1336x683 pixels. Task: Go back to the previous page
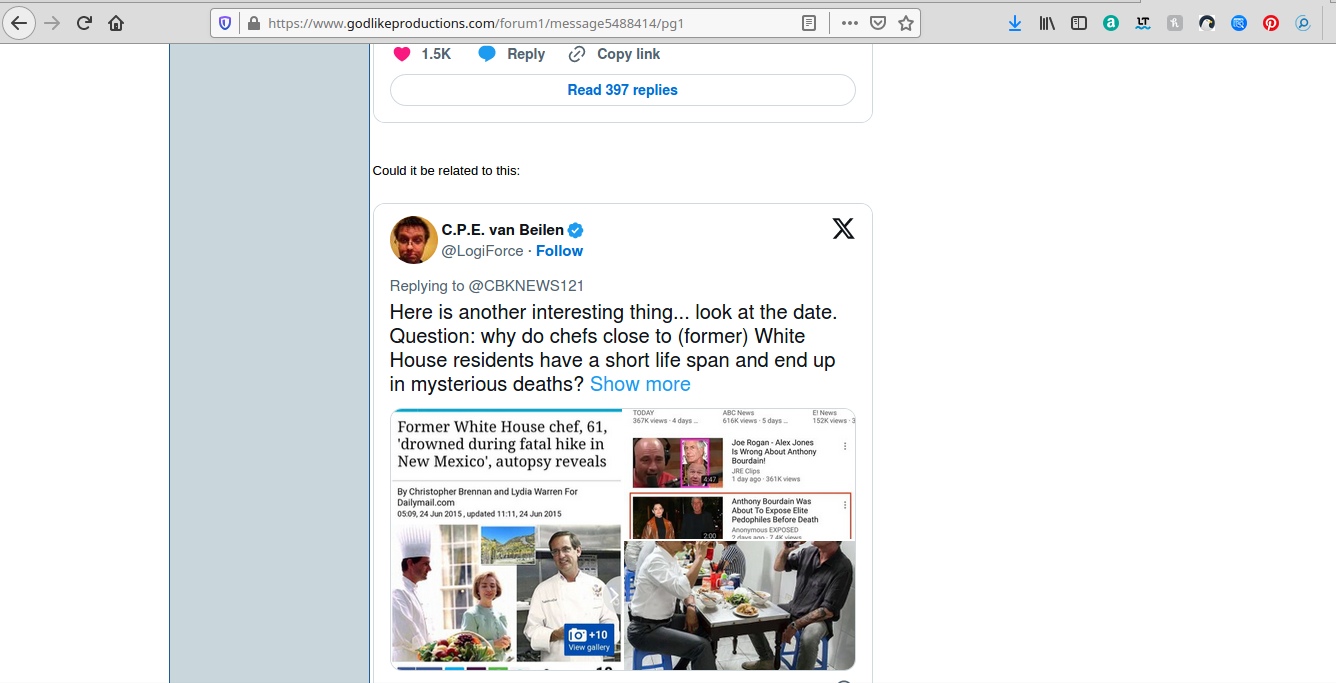pos(19,23)
